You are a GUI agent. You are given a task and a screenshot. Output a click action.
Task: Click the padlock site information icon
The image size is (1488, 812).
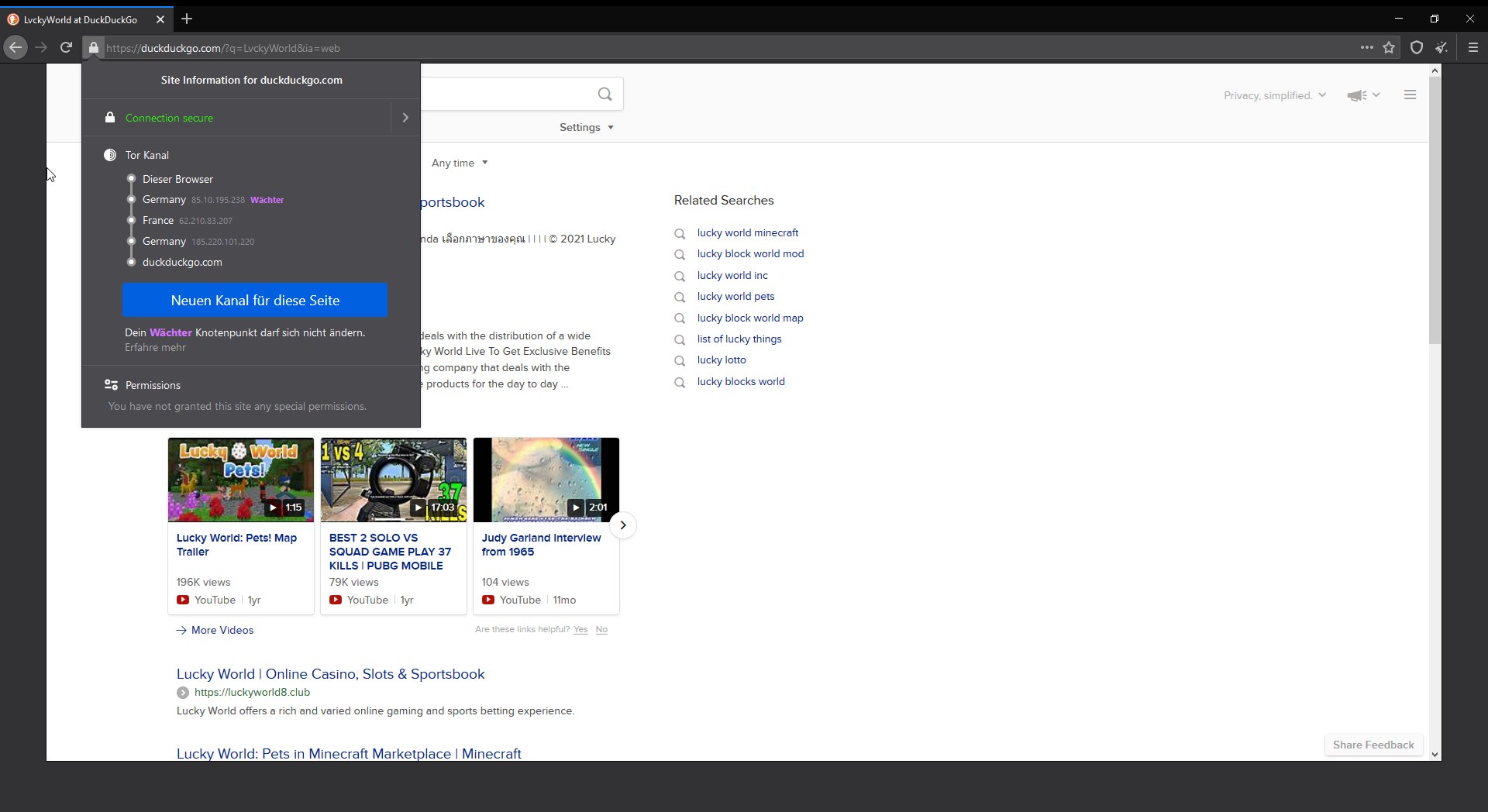point(94,48)
